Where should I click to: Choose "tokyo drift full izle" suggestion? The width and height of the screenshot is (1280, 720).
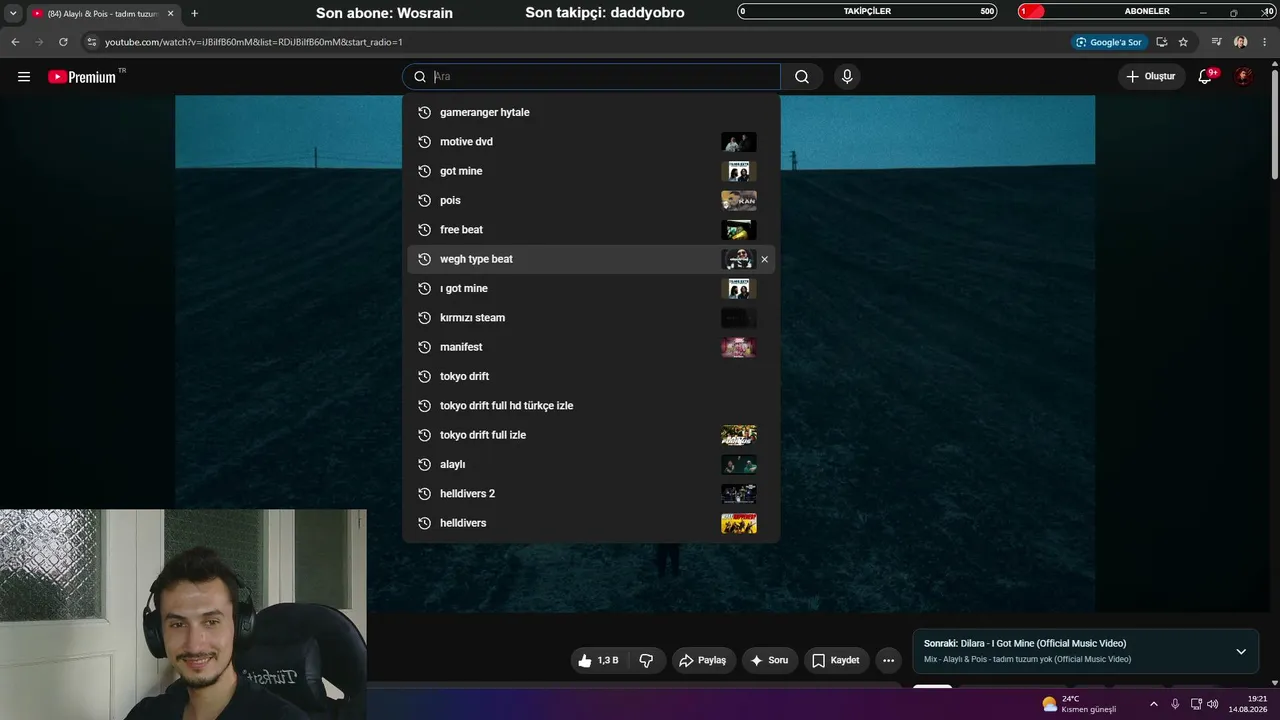(591, 435)
